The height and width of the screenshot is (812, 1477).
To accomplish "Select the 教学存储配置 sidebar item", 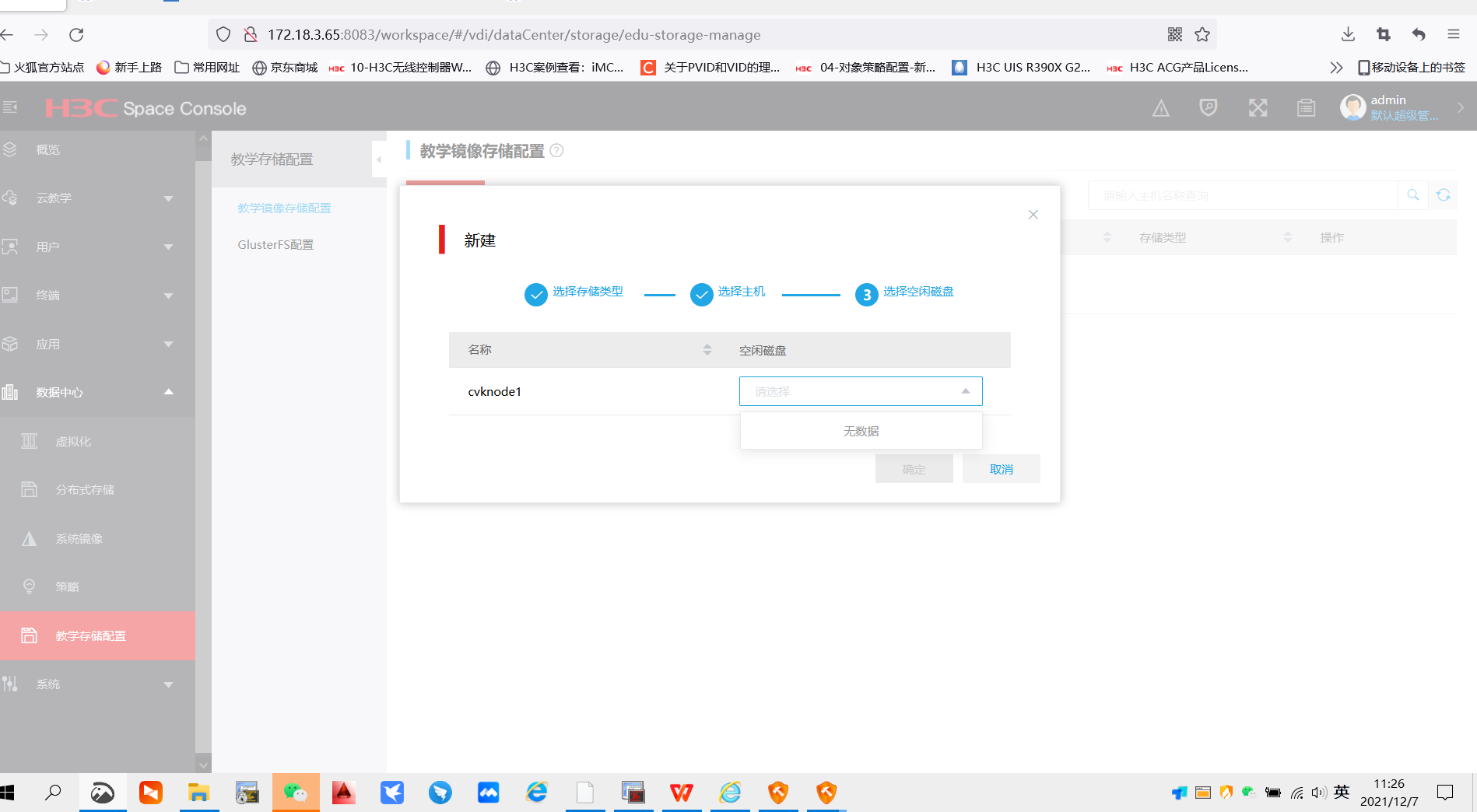I will point(97,635).
